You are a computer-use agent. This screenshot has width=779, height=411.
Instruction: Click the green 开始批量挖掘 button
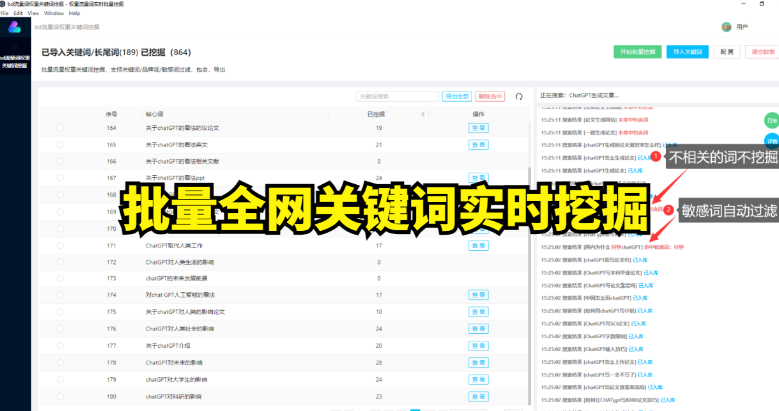click(x=638, y=51)
